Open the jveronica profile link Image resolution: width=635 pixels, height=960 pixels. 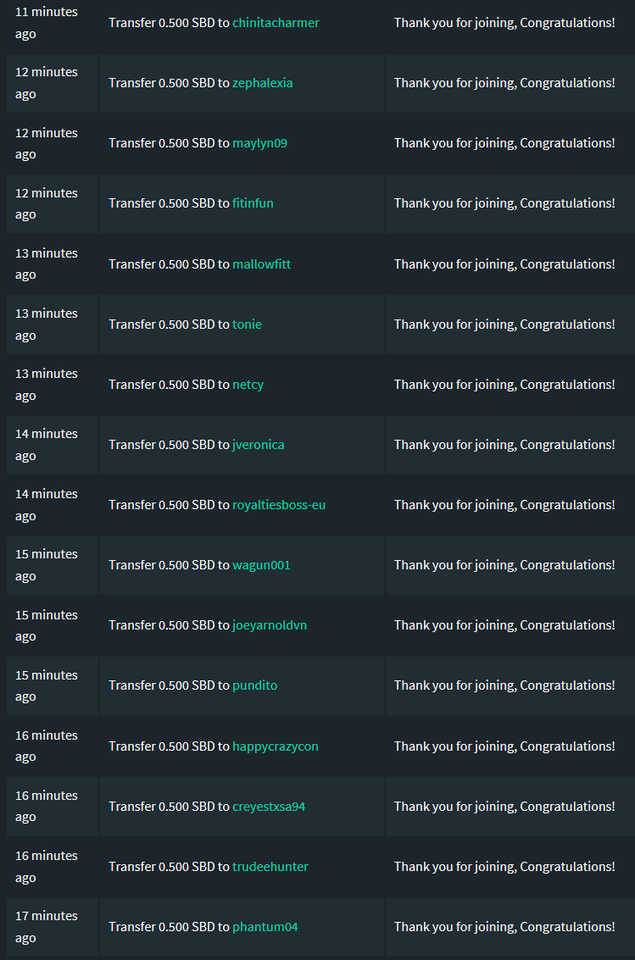coord(258,445)
